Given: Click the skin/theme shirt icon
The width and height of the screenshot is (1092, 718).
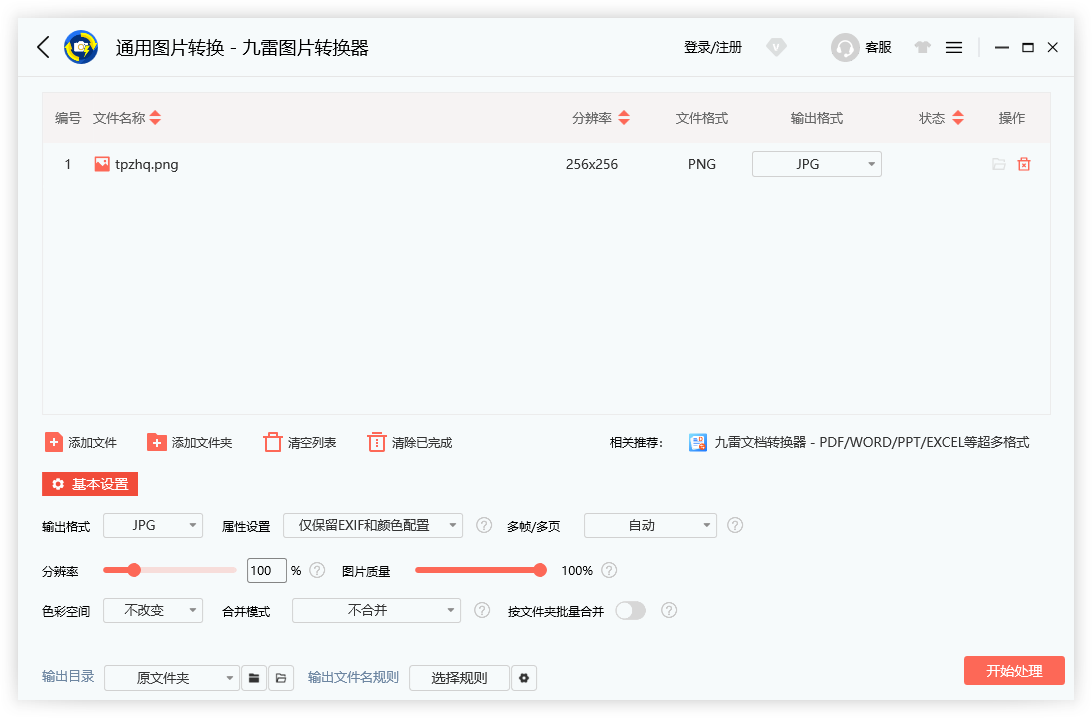Looking at the screenshot, I should pos(922,47).
